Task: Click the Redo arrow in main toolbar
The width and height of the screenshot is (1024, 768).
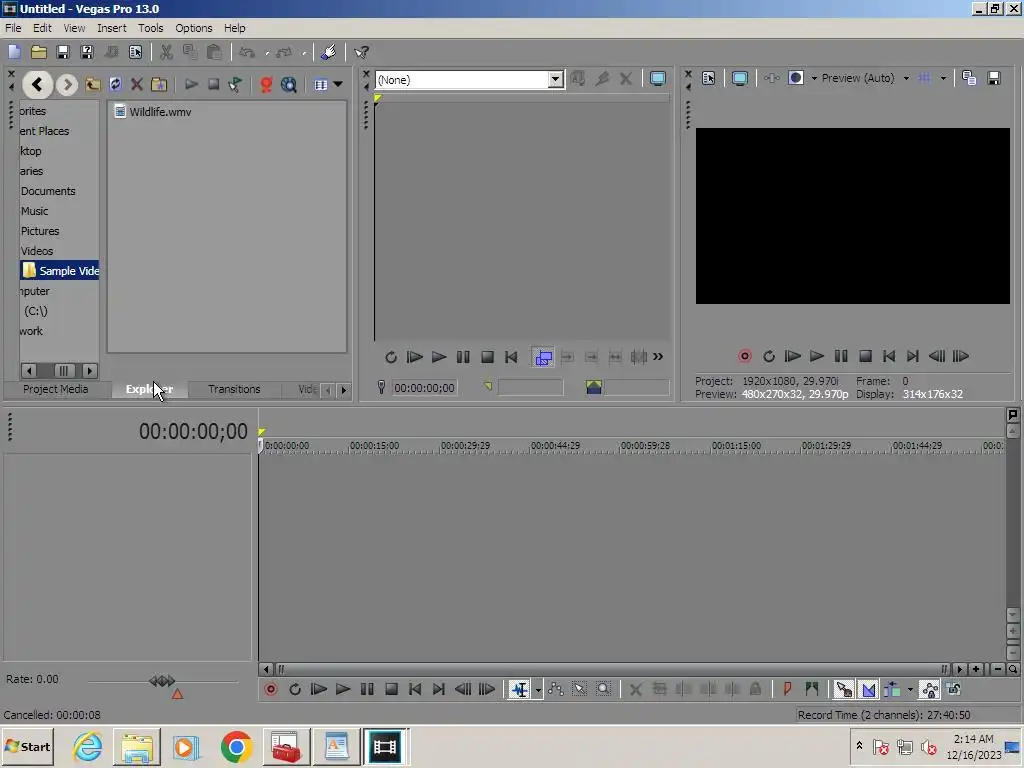Action: pos(285,52)
